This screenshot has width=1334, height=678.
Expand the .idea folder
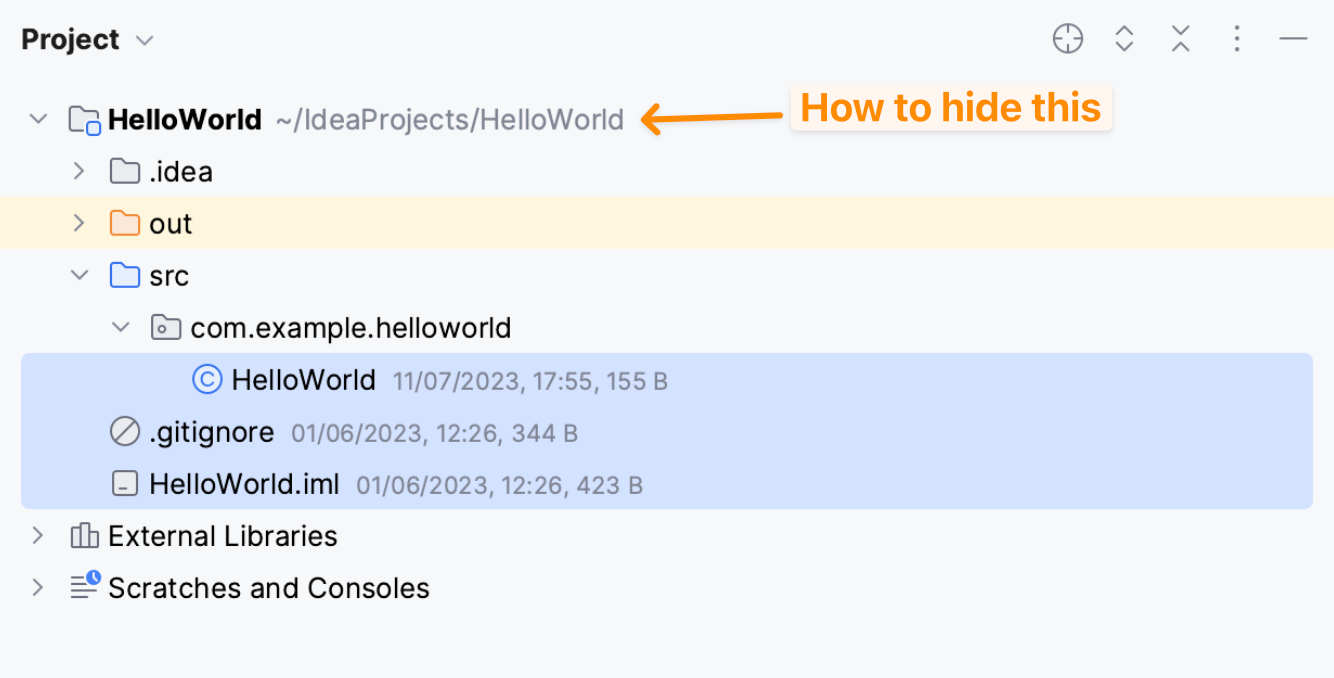(79, 172)
